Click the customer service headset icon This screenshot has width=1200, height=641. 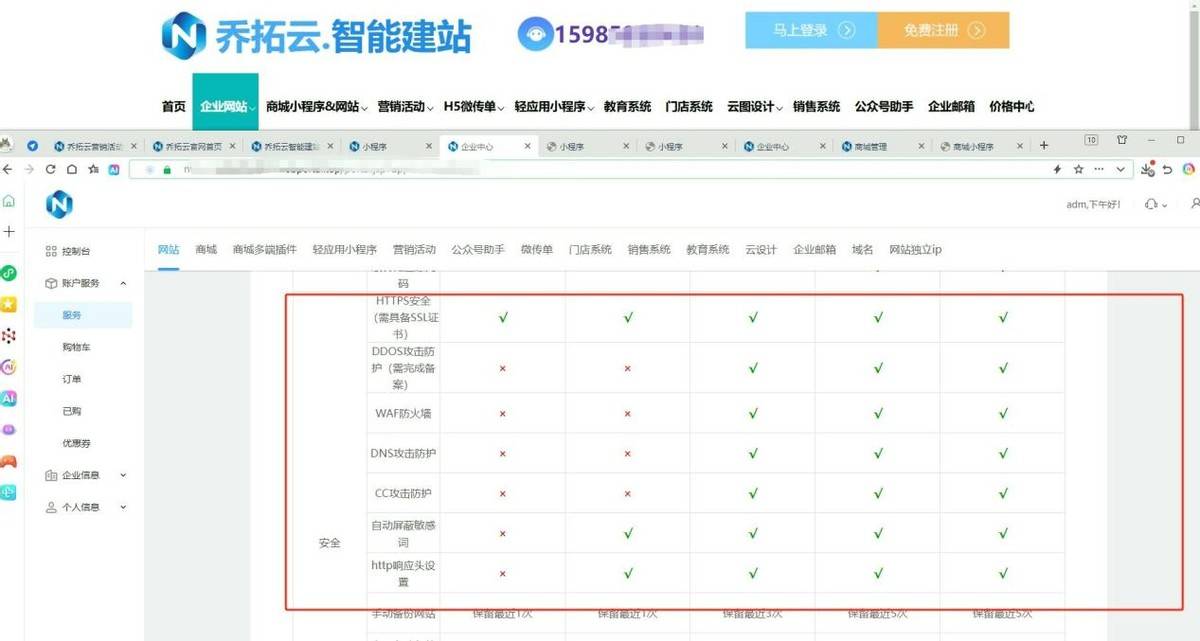[1152, 205]
